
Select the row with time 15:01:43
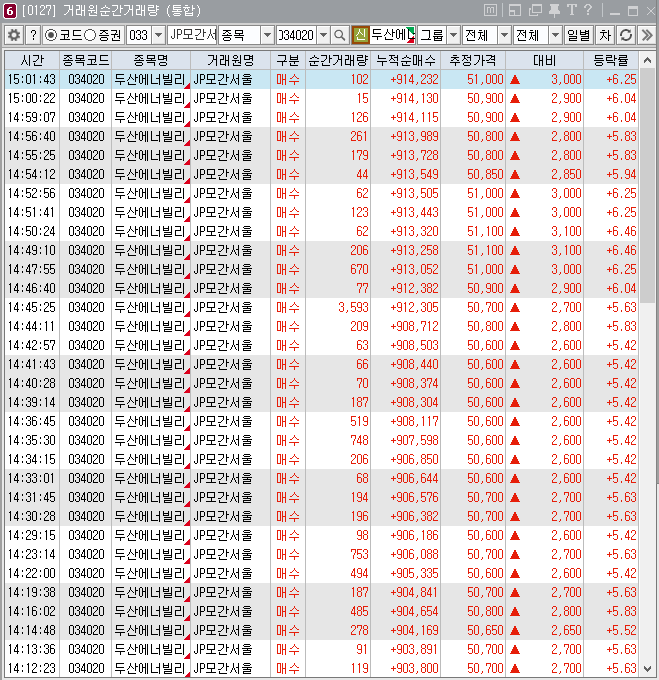tap(321, 79)
